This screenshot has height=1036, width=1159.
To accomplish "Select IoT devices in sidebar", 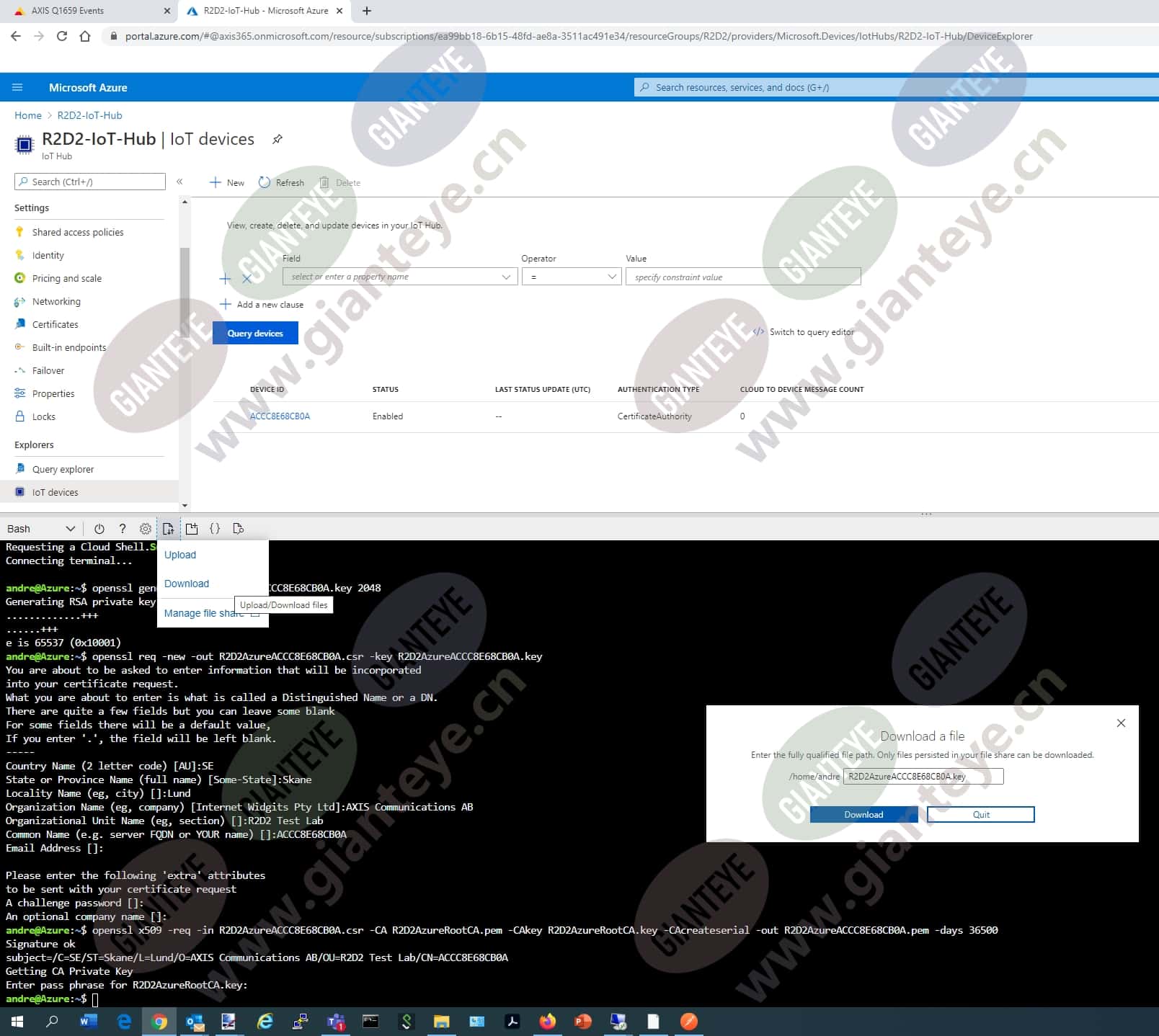I will click(x=89, y=492).
